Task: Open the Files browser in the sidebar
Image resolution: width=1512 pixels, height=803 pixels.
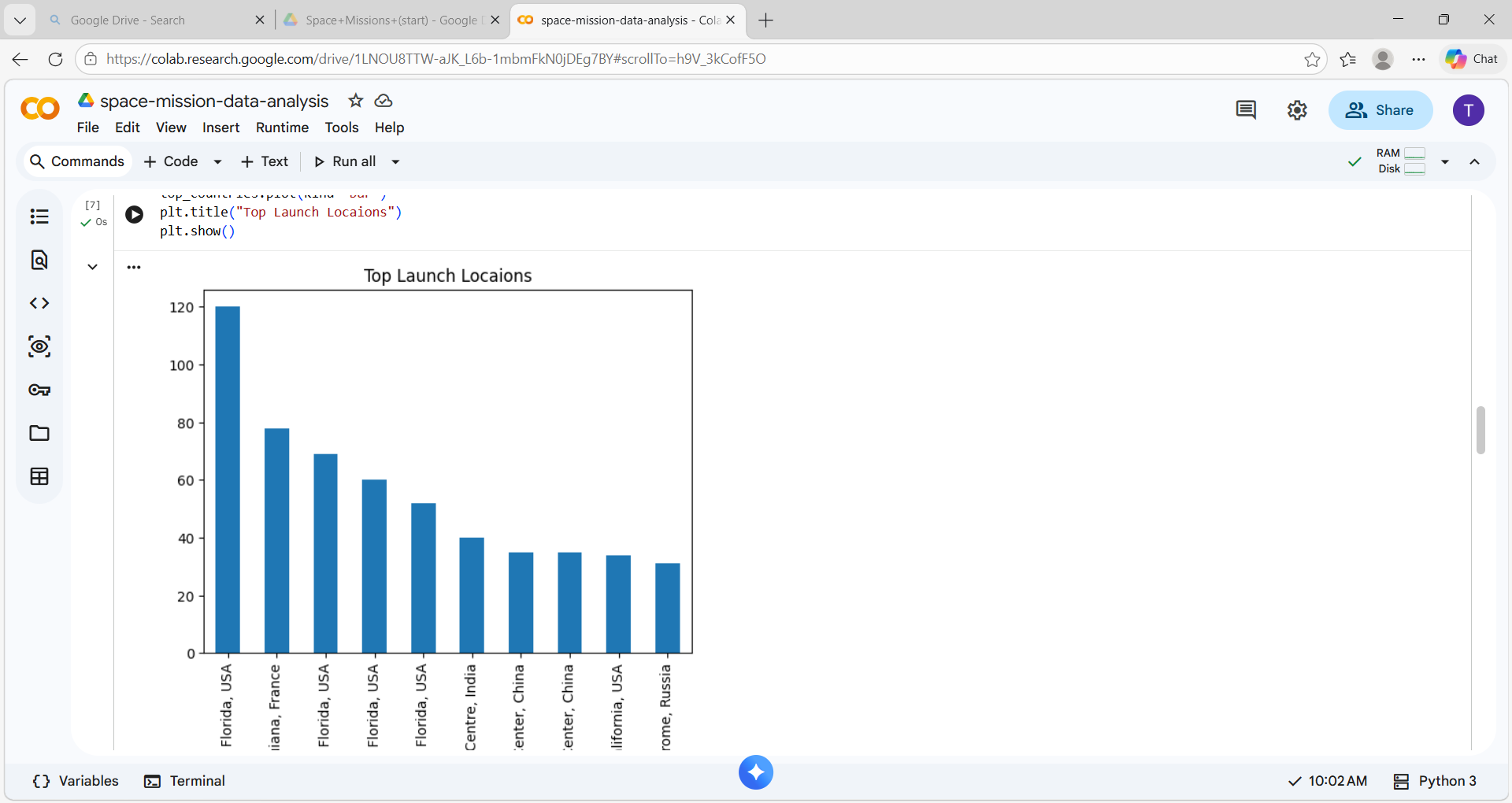Action: 39,432
